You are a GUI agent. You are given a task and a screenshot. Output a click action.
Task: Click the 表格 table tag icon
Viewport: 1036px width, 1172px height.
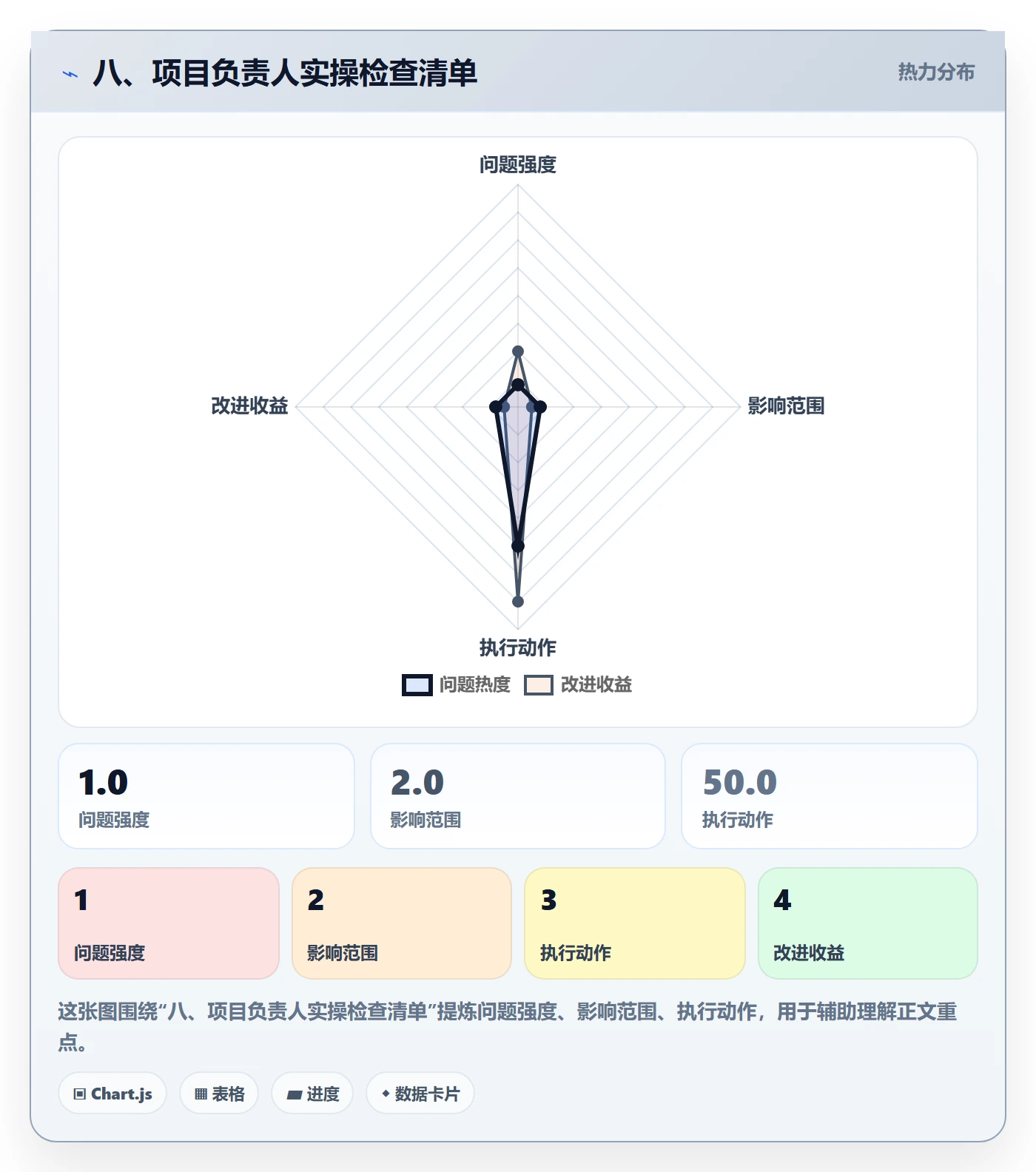click(x=201, y=1094)
